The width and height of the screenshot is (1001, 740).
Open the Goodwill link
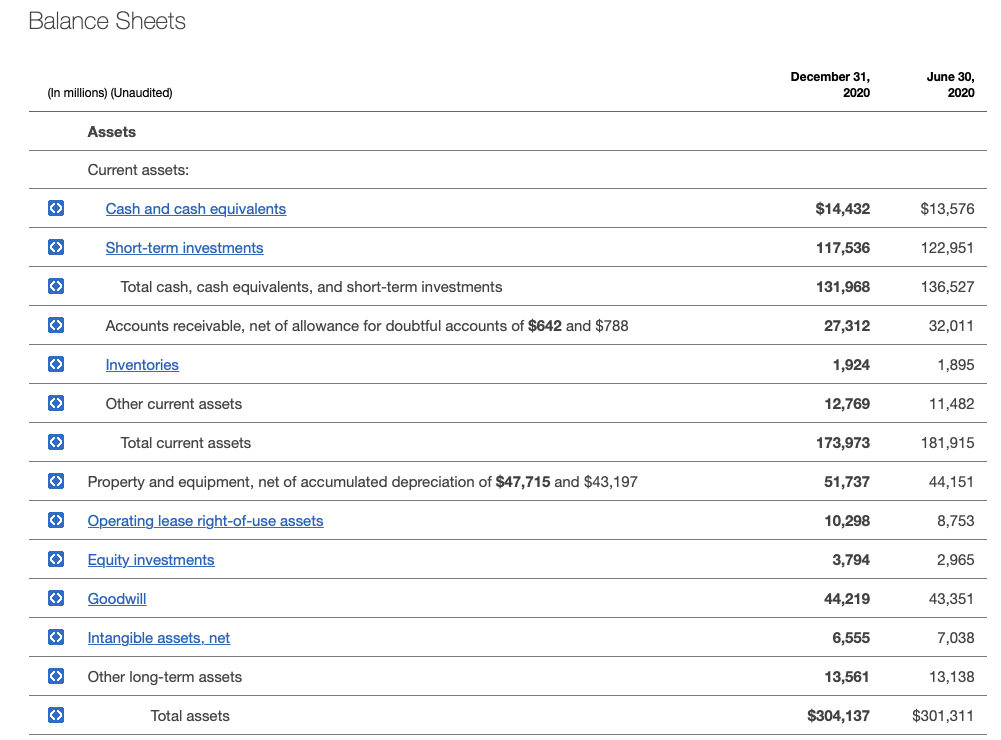pyautogui.click(x=117, y=599)
